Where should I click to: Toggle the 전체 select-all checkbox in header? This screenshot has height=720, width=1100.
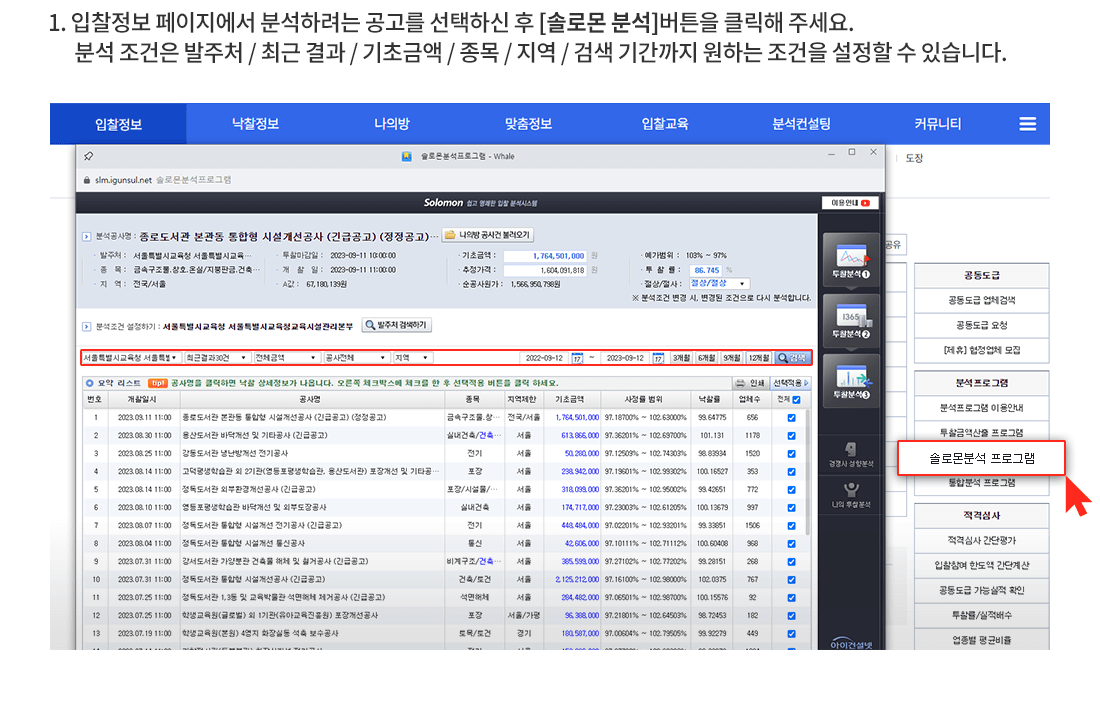tap(796, 400)
